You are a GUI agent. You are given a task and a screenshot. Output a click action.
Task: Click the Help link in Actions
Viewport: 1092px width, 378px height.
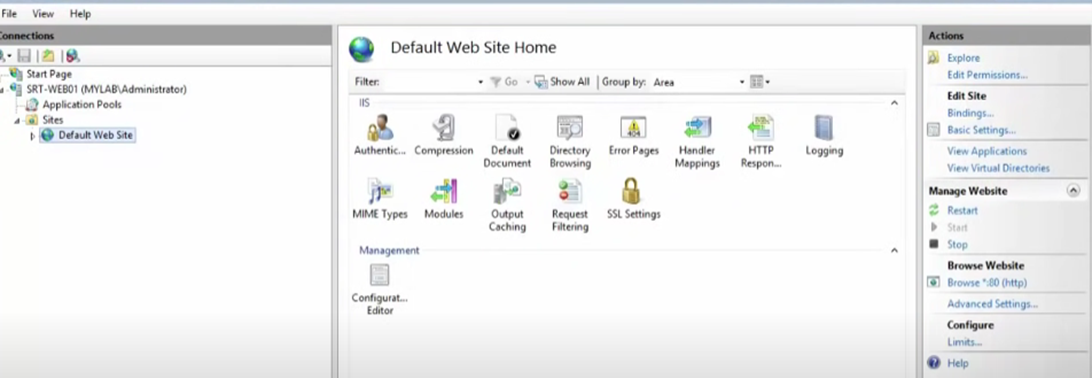click(x=958, y=363)
